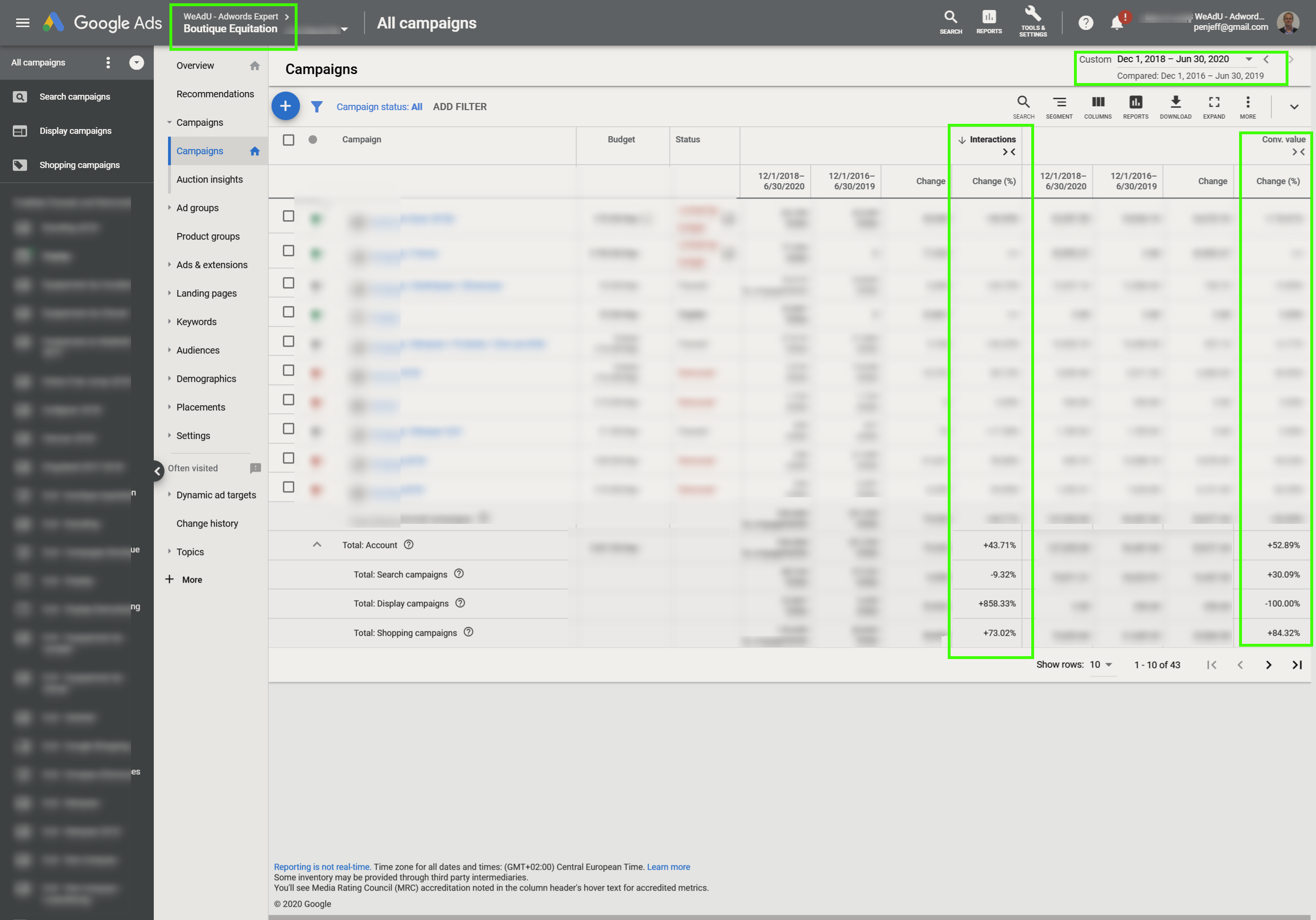The image size is (1316, 920).
Task: Open the top bar Search tool
Action: pyautogui.click(x=950, y=22)
